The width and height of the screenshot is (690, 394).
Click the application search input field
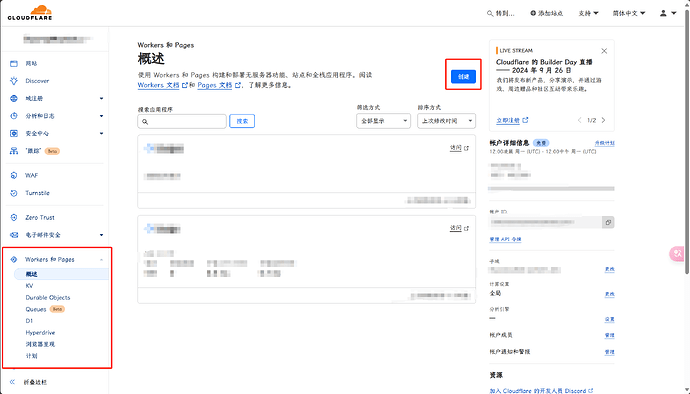tap(182, 121)
